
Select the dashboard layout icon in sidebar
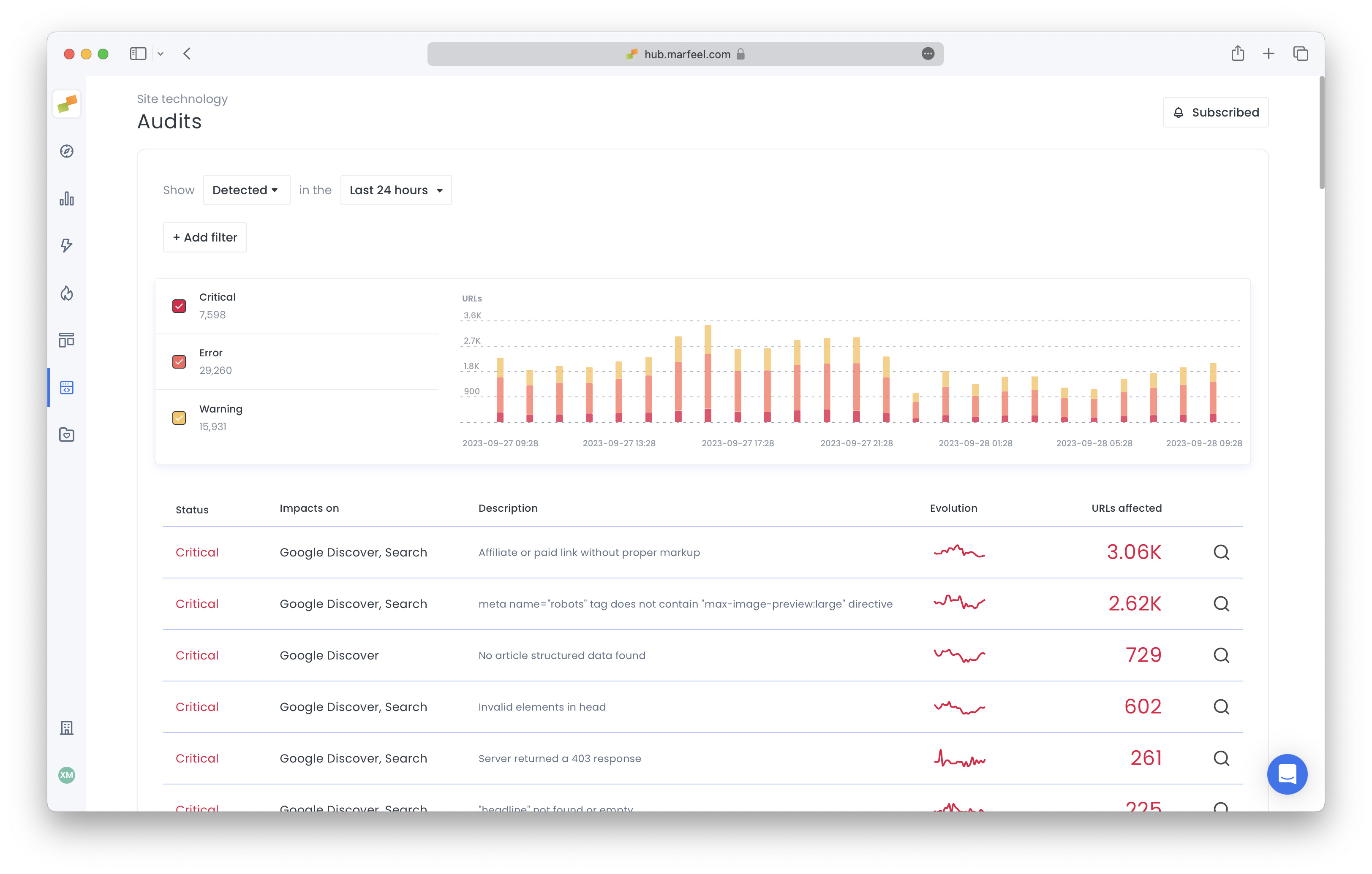click(67, 340)
